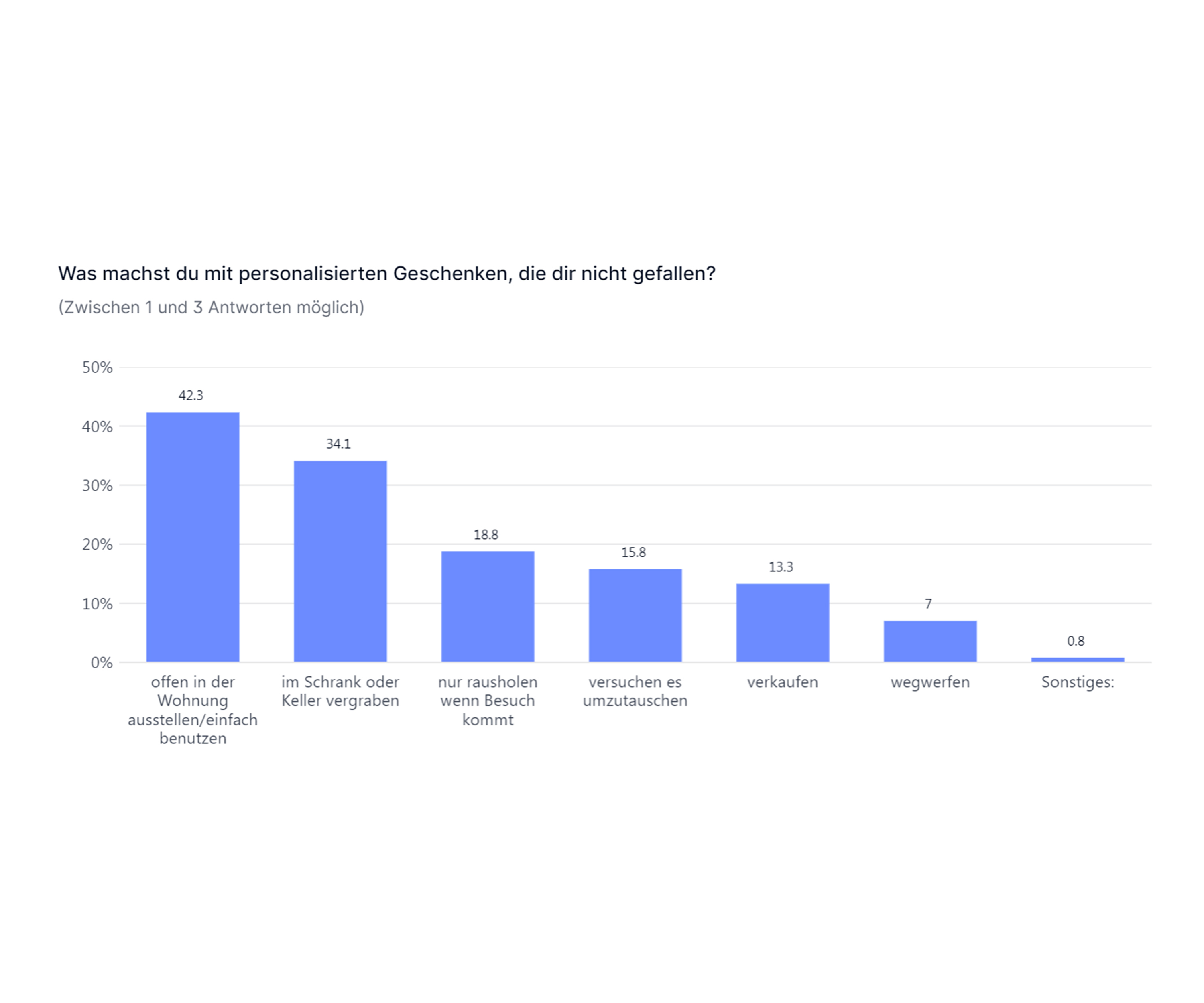
Task: Select the "wegwerfen" x-axis category label
Action: click(x=930, y=682)
